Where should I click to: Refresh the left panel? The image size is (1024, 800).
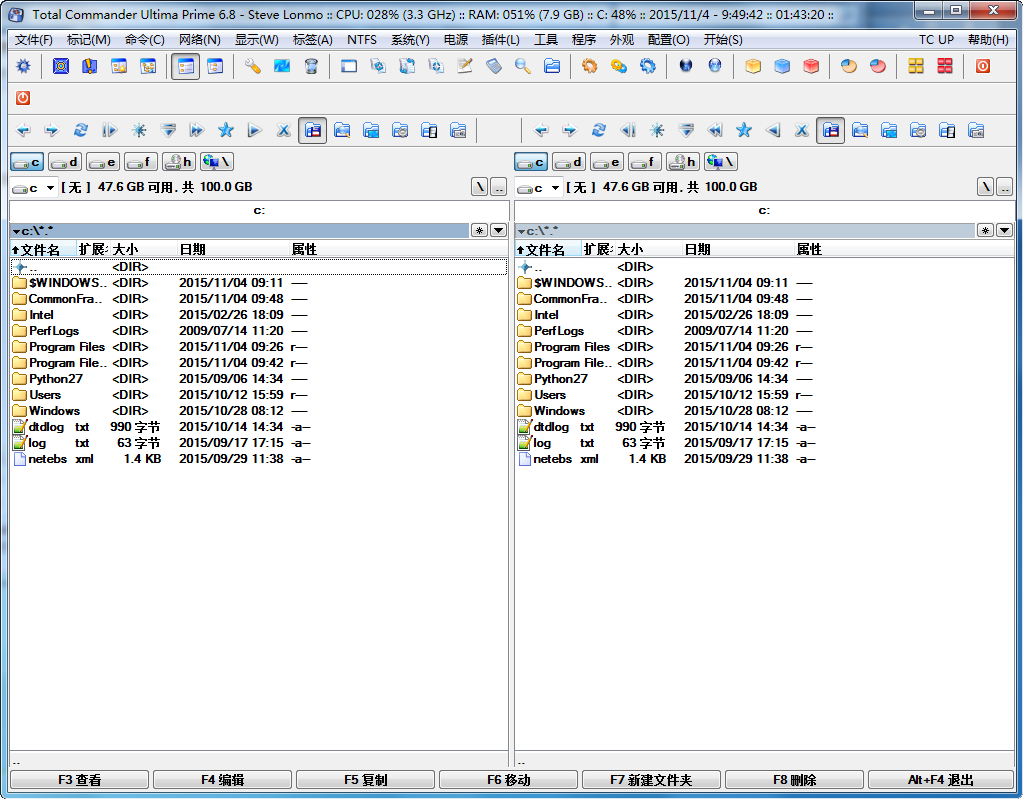(81, 131)
